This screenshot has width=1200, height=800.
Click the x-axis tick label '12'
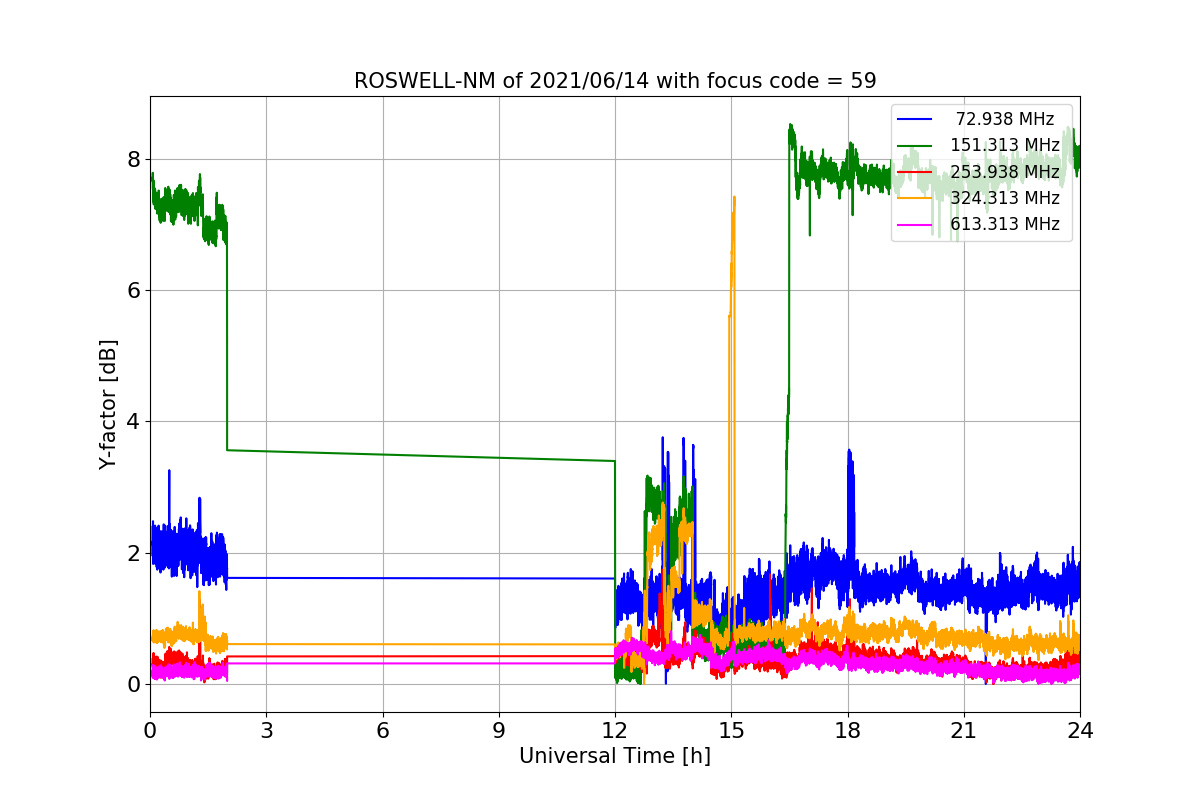(615, 731)
